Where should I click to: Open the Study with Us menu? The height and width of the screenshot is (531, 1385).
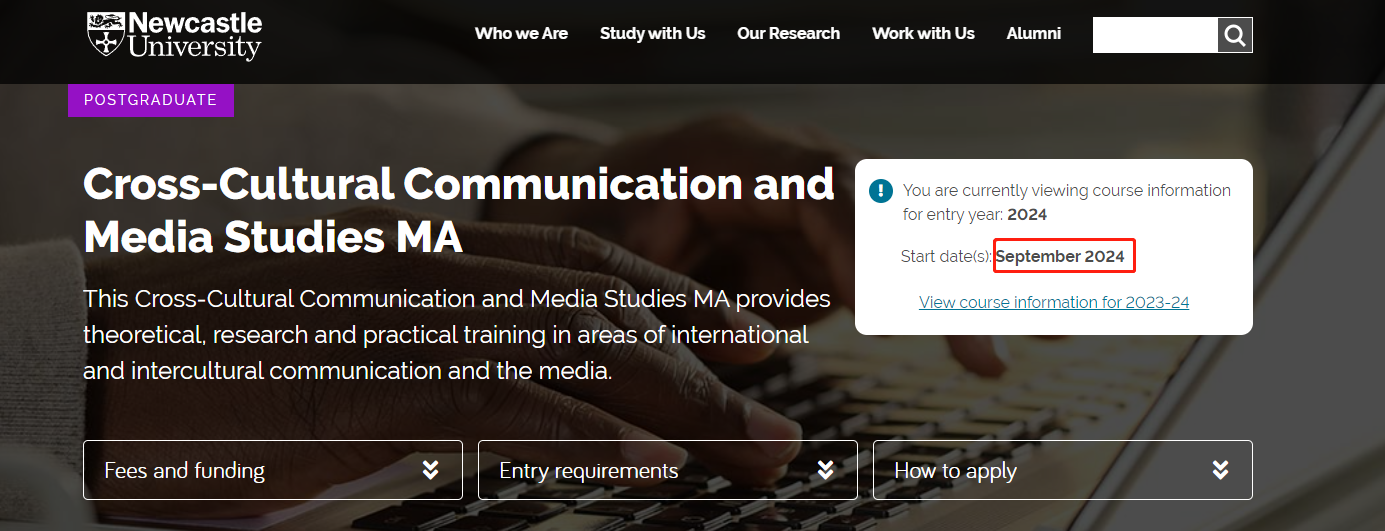pos(652,34)
